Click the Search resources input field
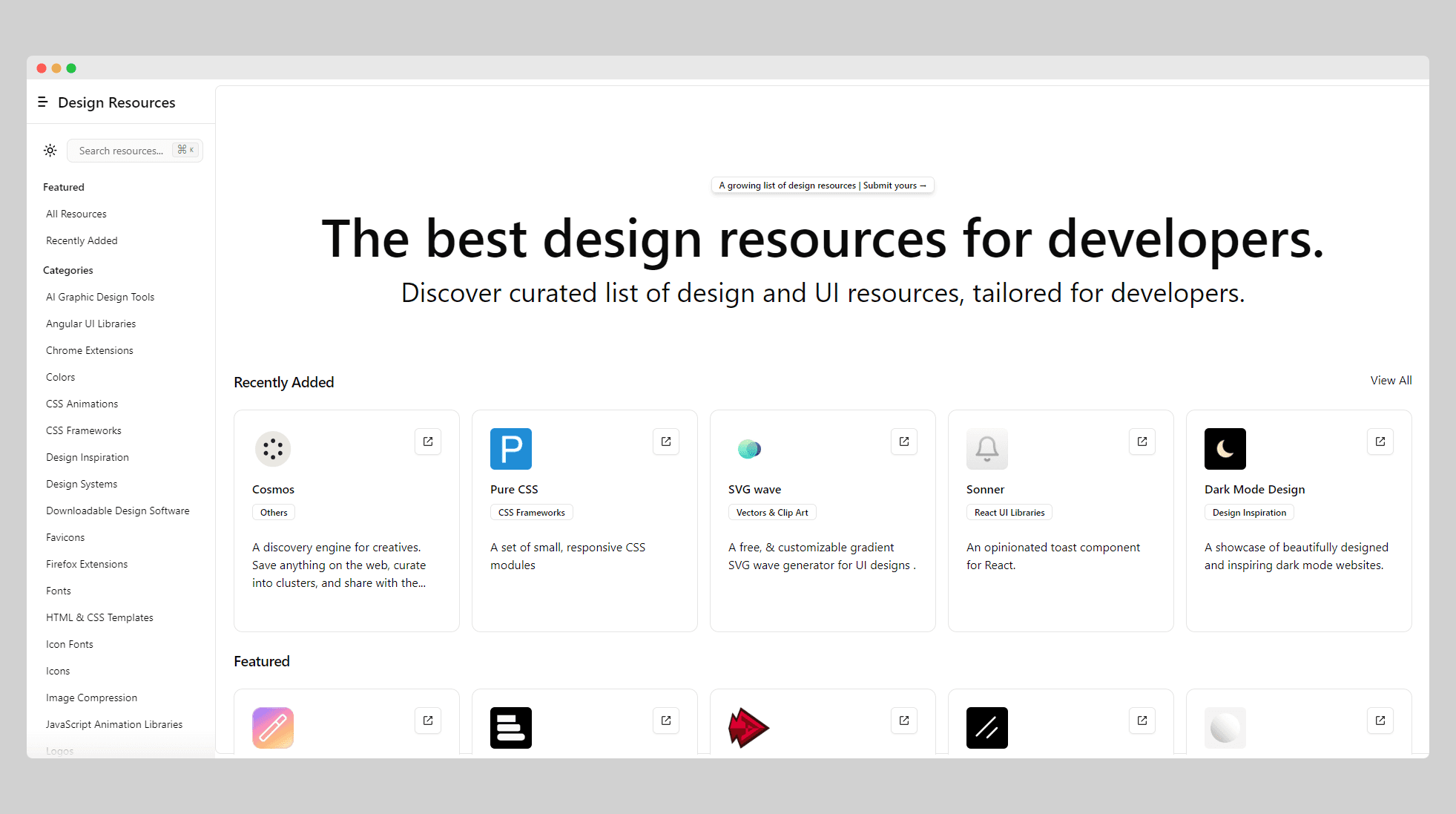The height and width of the screenshot is (814, 1456). (x=135, y=151)
